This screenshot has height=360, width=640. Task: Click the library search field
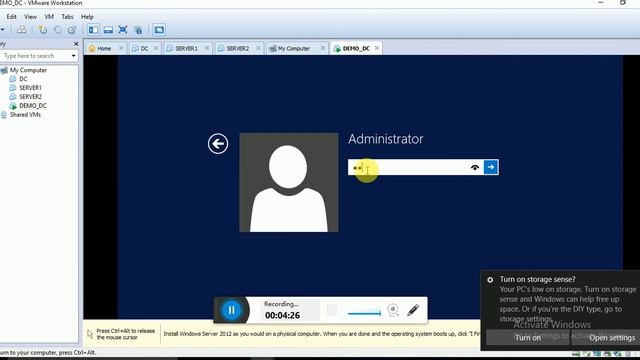tap(35, 56)
